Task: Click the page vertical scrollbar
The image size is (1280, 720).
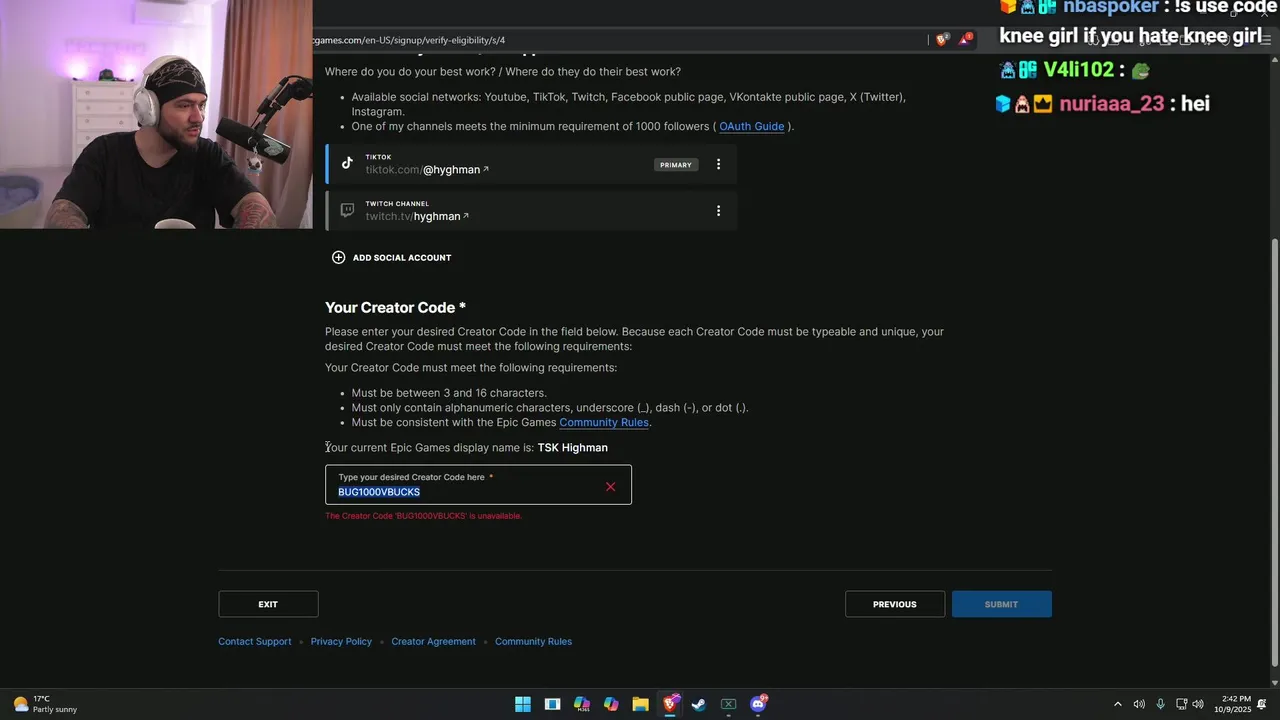Action: [1274, 452]
